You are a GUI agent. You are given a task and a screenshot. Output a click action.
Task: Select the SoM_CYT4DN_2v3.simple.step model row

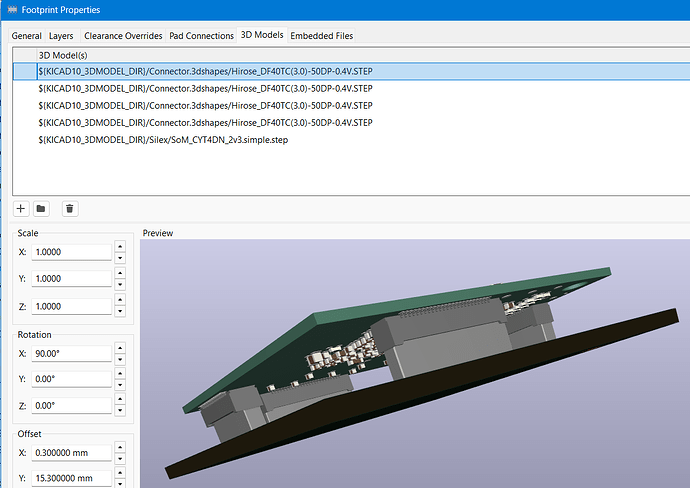[351, 140]
